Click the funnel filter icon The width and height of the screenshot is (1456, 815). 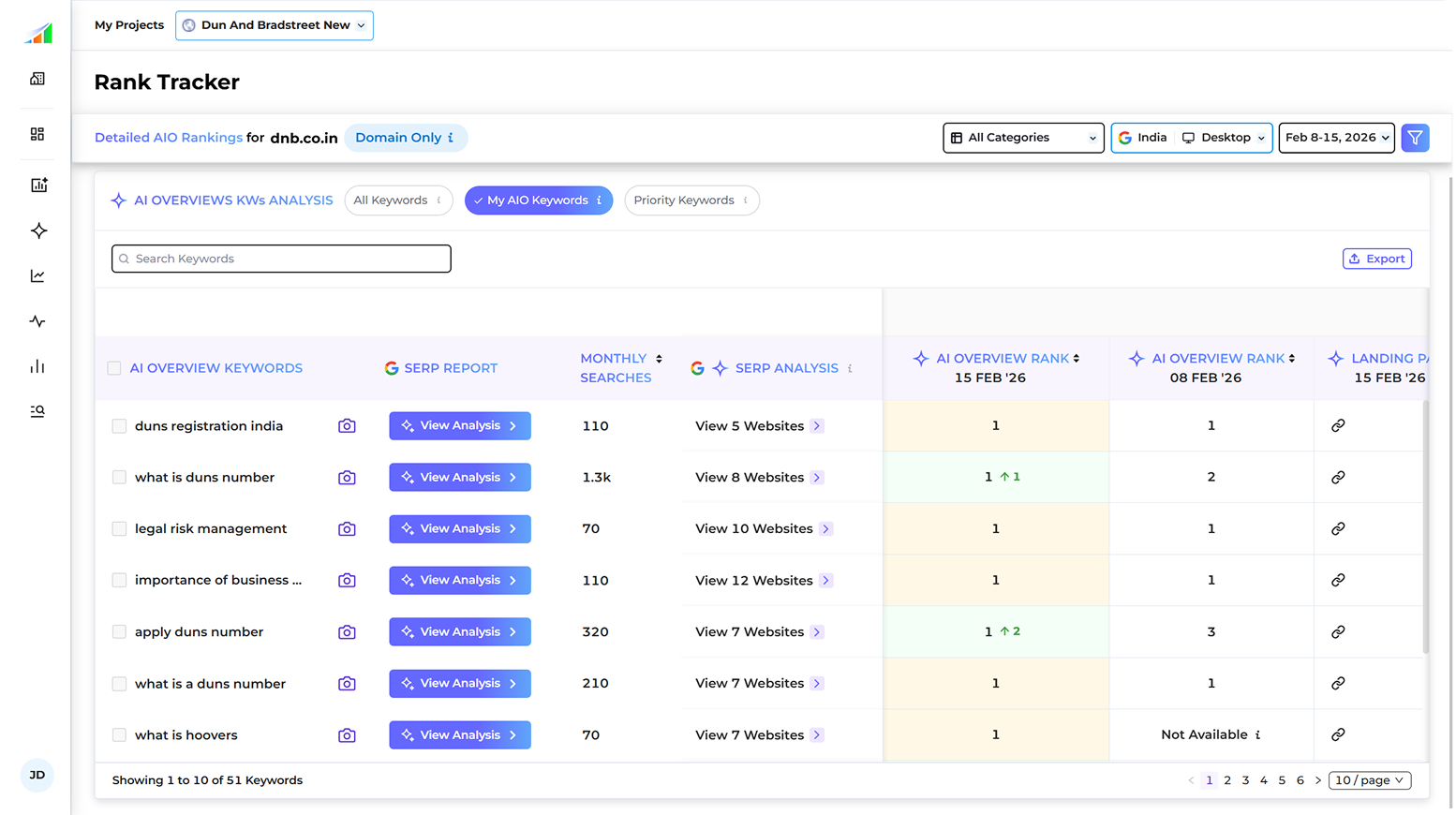click(1415, 138)
